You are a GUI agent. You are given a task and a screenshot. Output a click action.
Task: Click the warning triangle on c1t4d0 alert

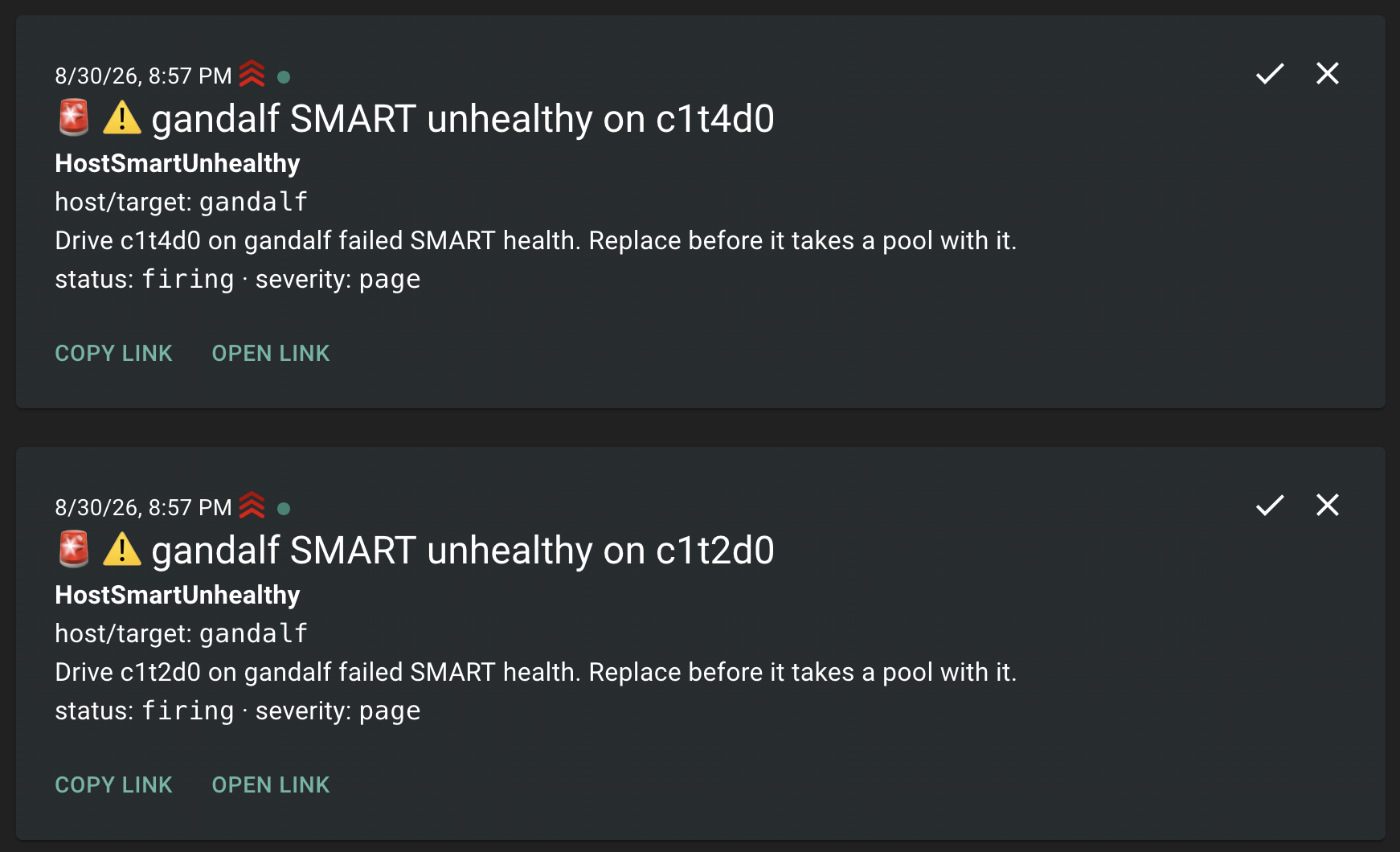pos(122,117)
